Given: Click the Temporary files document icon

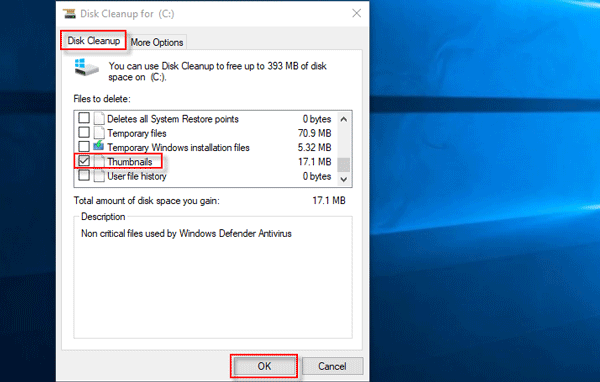Looking at the screenshot, I should [x=99, y=133].
